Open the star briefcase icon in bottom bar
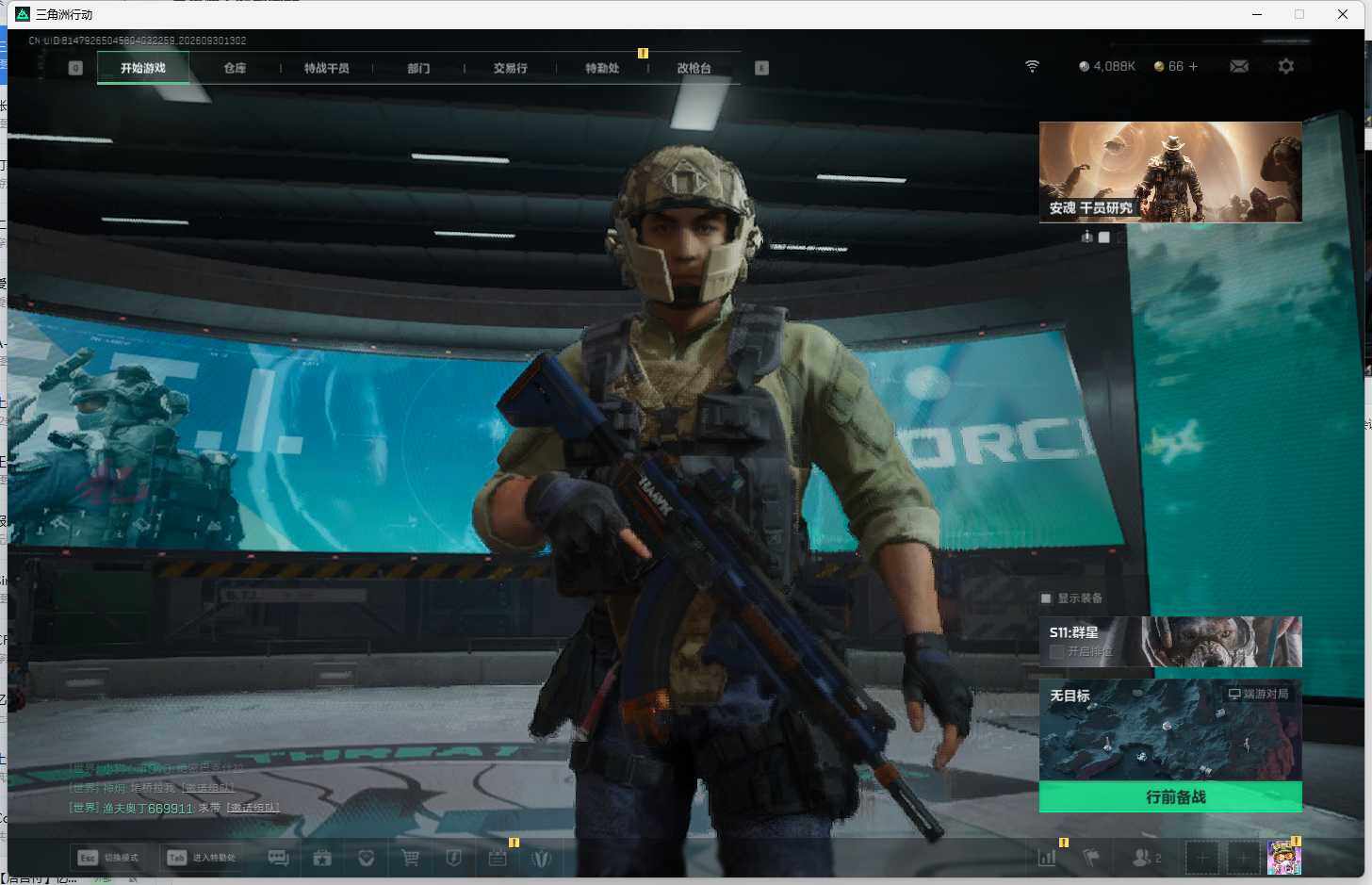Viewport: 1372px width, 885px height. coord(322,858)
